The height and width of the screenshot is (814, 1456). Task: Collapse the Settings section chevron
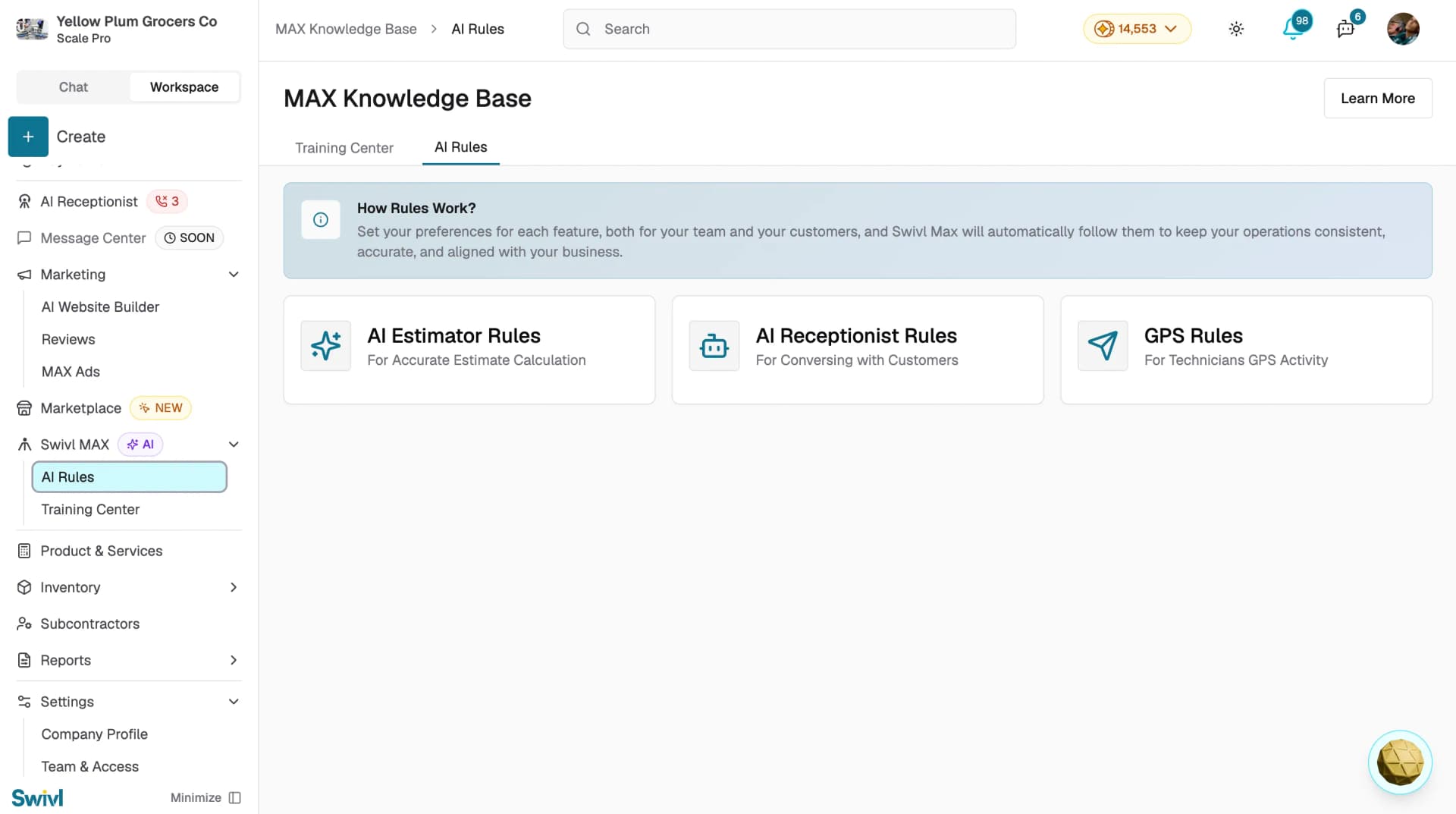tap(234, 702)
